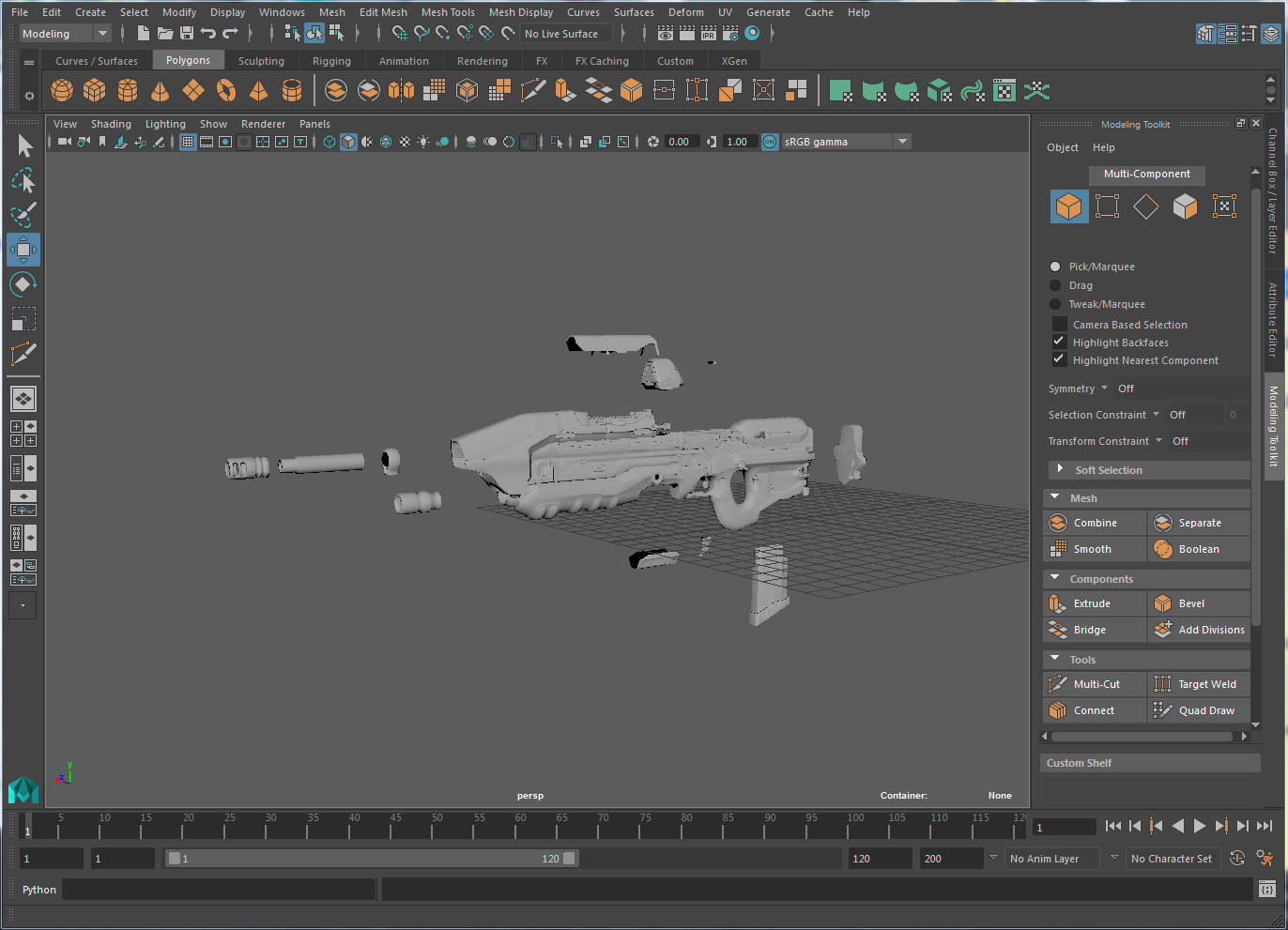Click the polygon torus shelf icon
This screenshot has height=930, width=1288.
(226, 90)
